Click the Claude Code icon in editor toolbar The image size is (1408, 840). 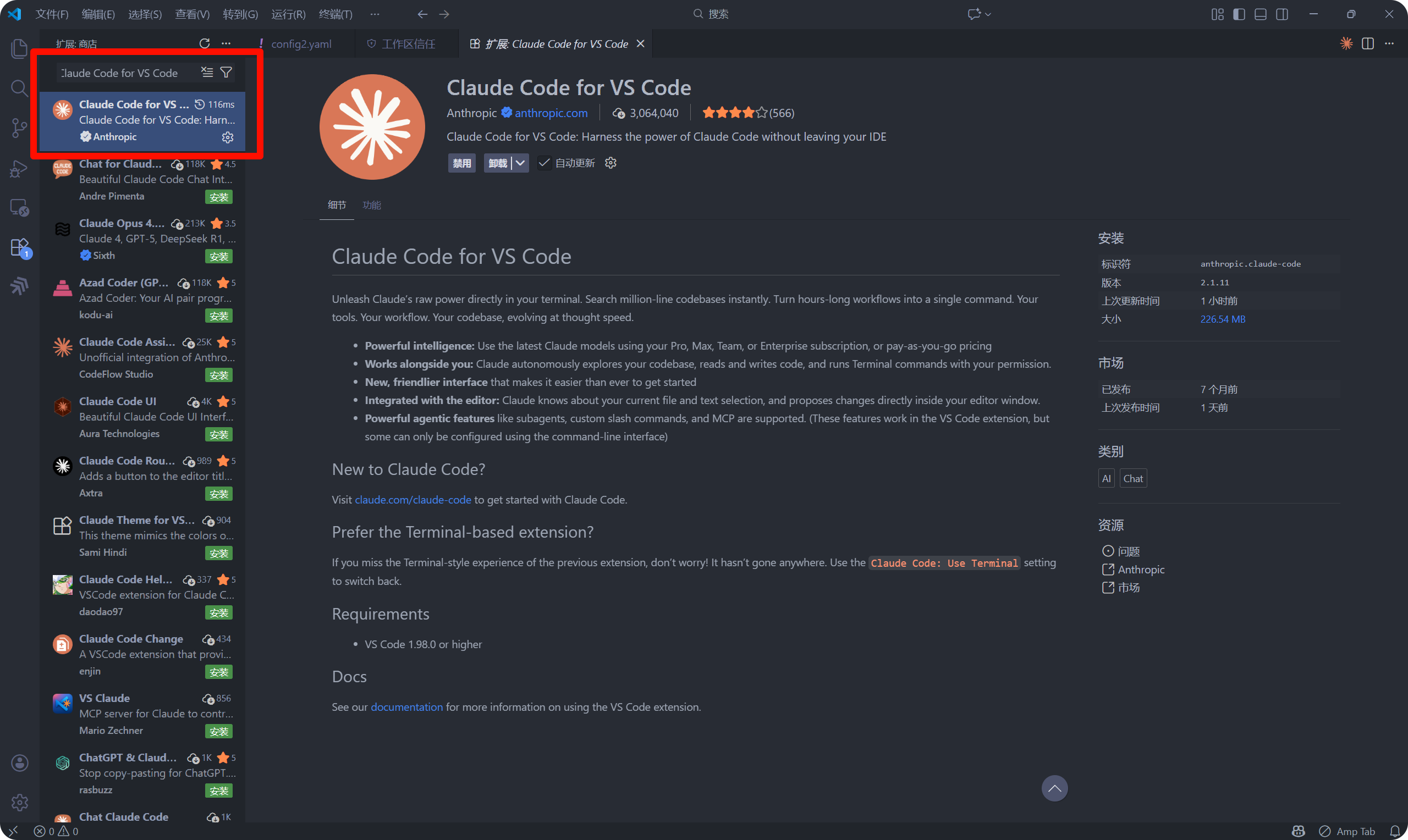[x=1346, y=43]
